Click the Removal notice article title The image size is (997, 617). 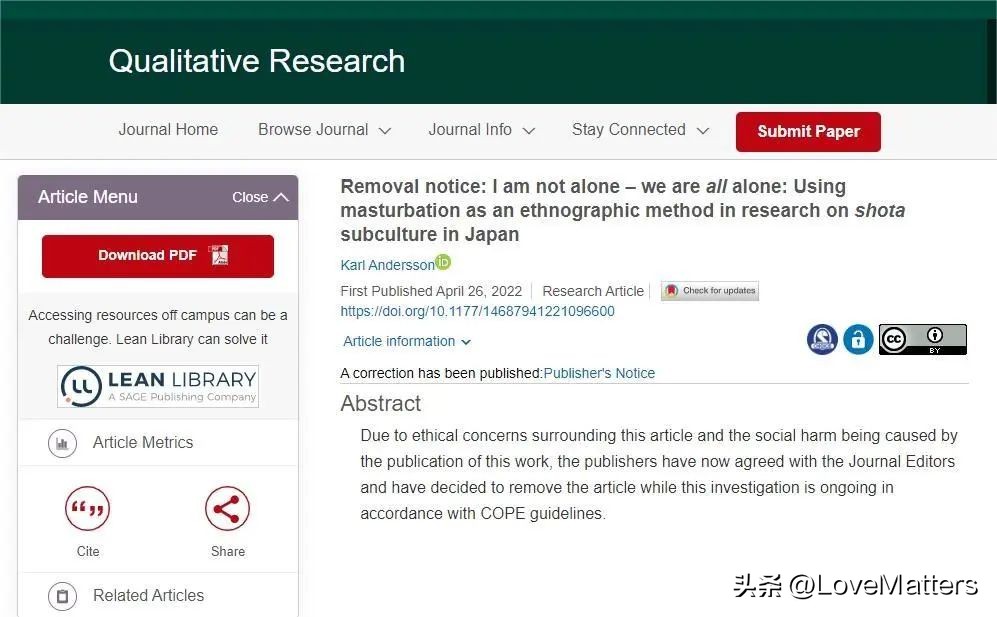(x=622, y=211)
